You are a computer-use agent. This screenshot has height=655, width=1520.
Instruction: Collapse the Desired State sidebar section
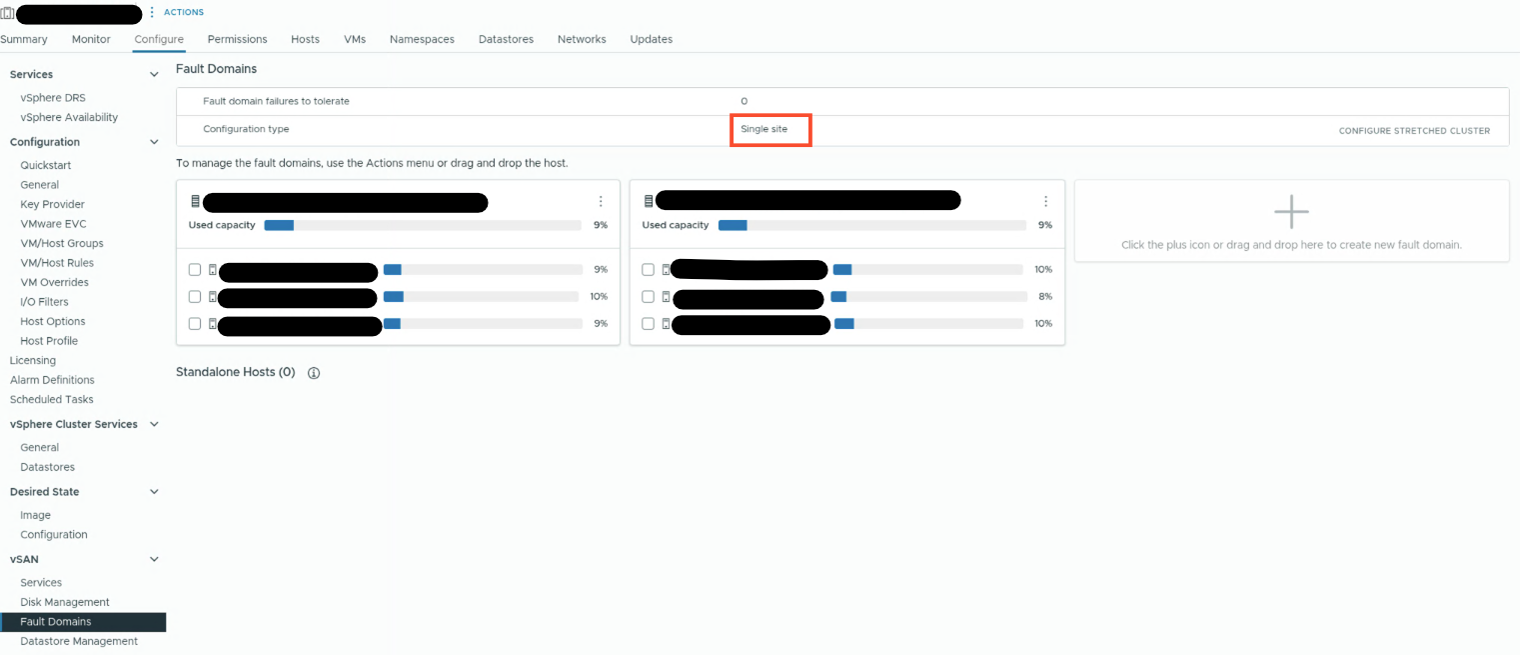pos(154,492)
